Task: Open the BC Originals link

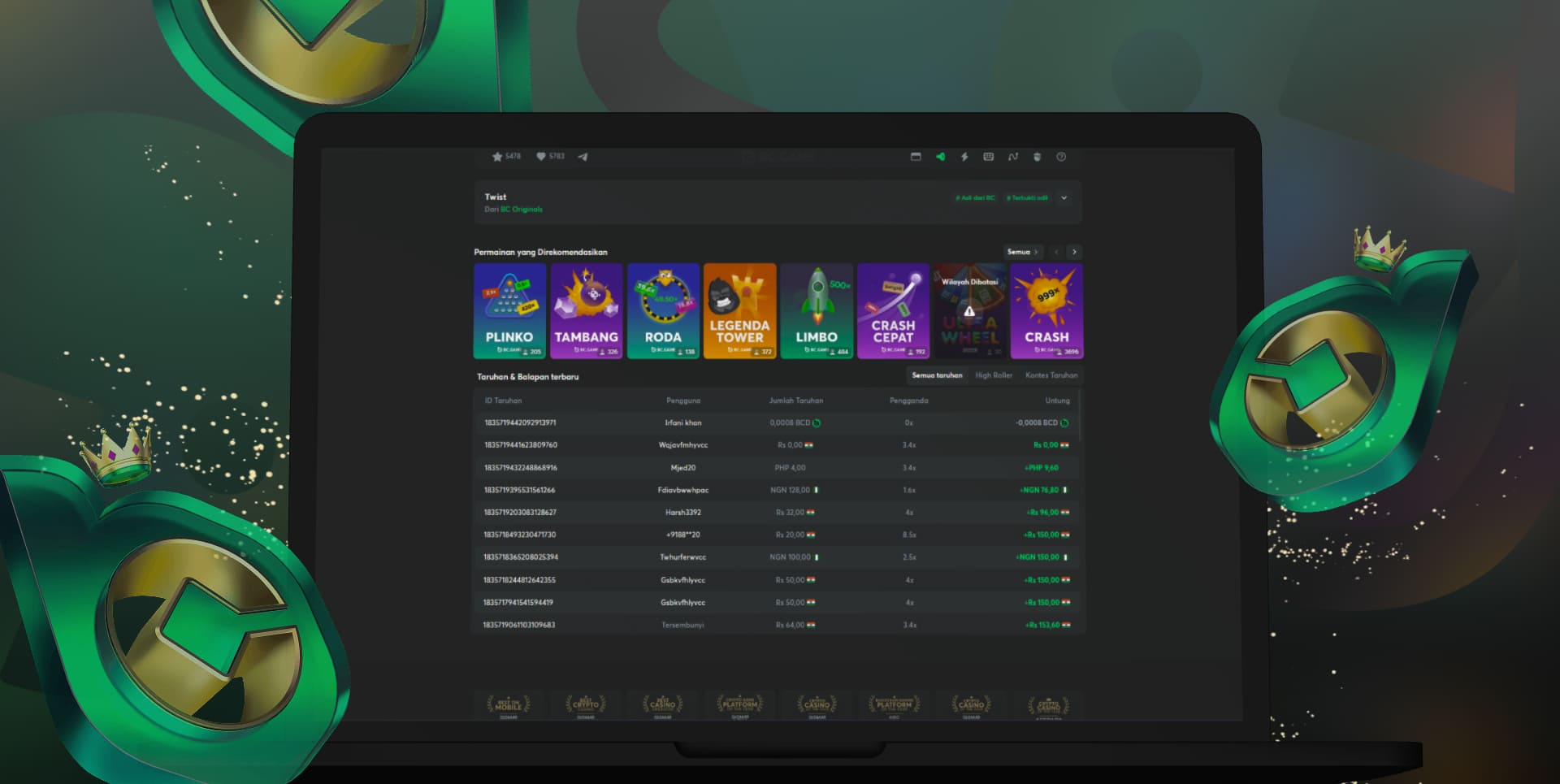Action: [522, 210]
